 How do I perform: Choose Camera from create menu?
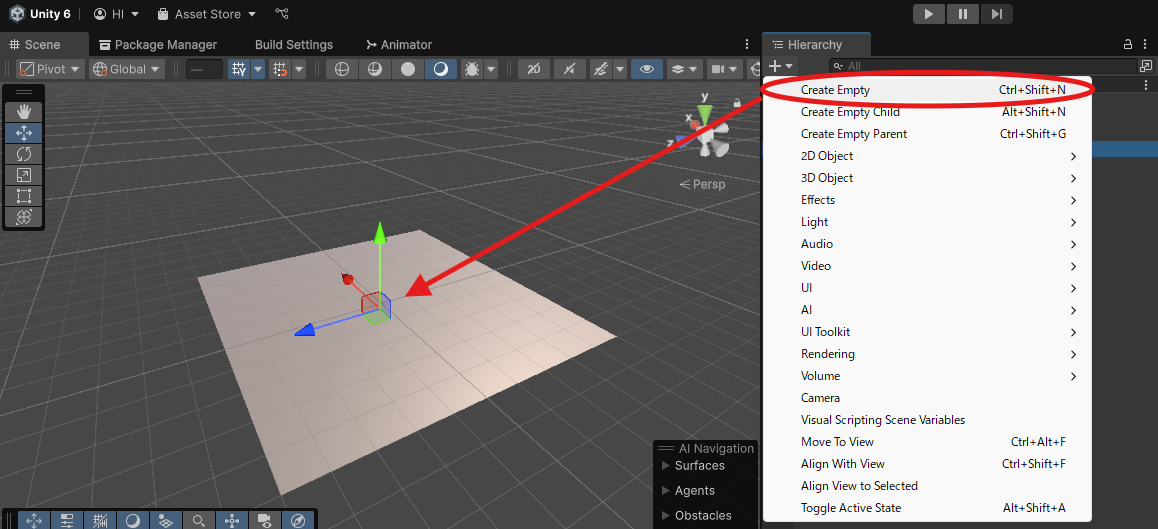click(x=927, y=397)
